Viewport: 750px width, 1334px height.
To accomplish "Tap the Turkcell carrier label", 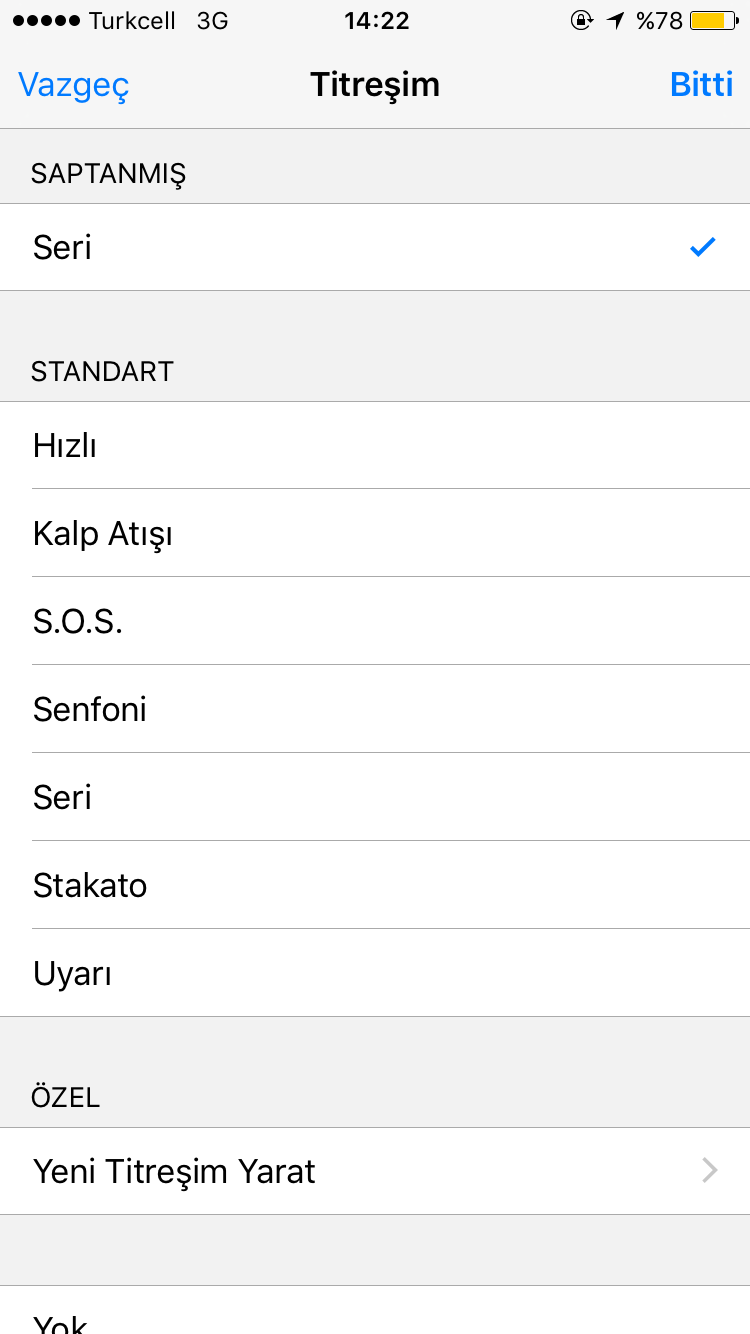I will 132,20.
